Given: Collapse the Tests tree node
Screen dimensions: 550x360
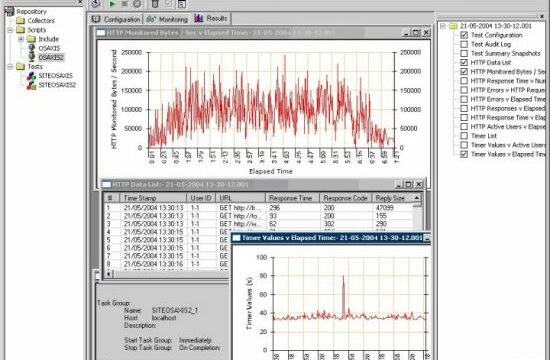Looking at the screenshot, I should tap(11, 66).
